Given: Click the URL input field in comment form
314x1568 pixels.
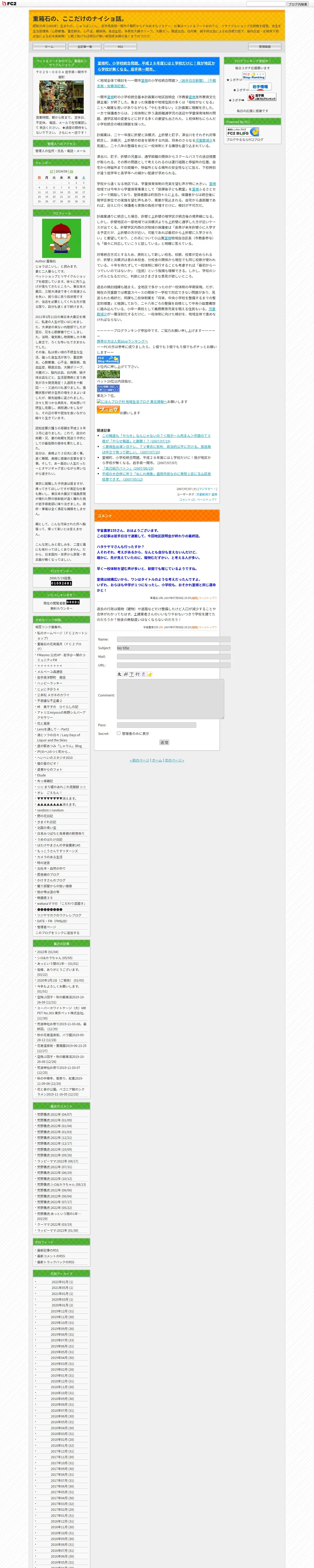Looking at the screenshot, I should click(174, 665).
